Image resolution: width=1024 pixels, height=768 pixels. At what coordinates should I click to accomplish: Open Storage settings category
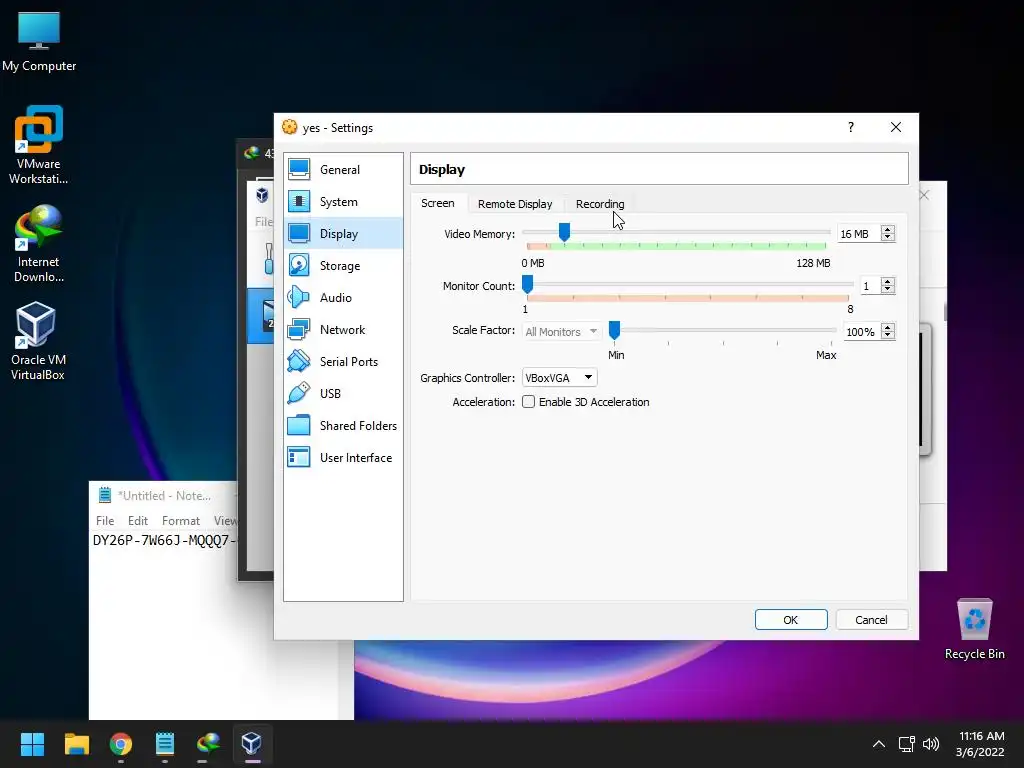[343, 266]
